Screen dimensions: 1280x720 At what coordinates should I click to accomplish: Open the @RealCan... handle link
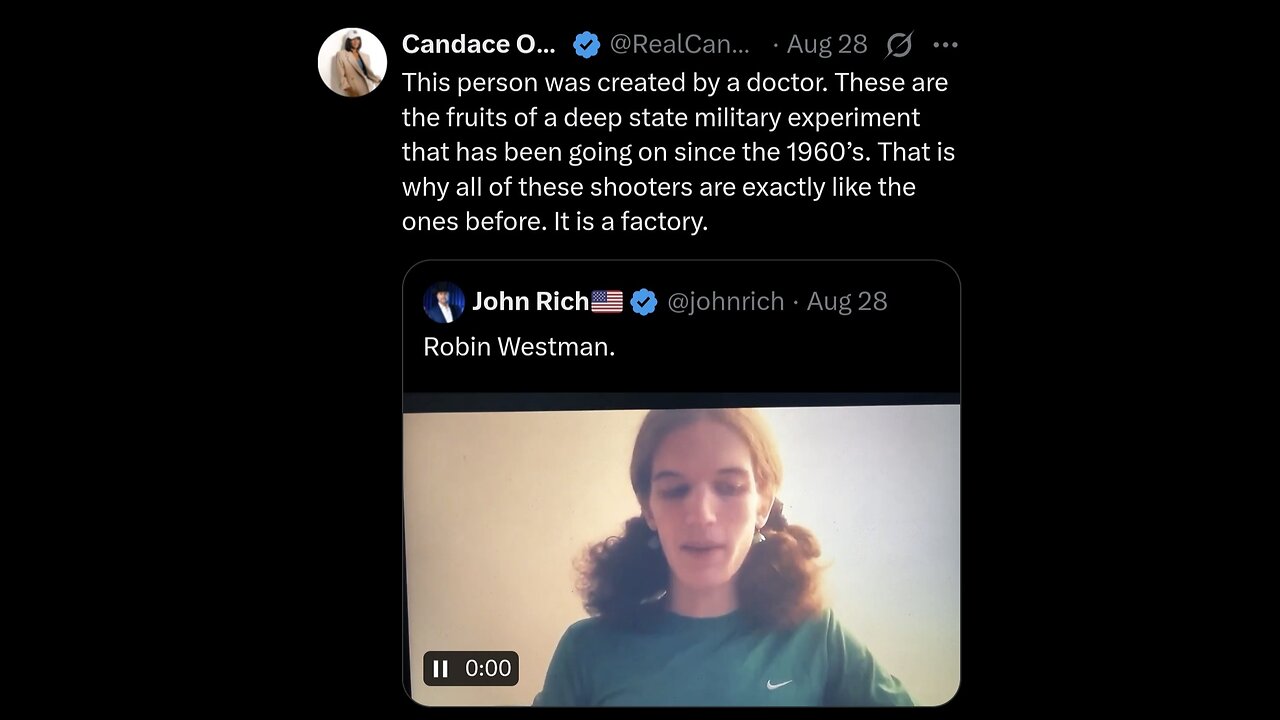679,45
